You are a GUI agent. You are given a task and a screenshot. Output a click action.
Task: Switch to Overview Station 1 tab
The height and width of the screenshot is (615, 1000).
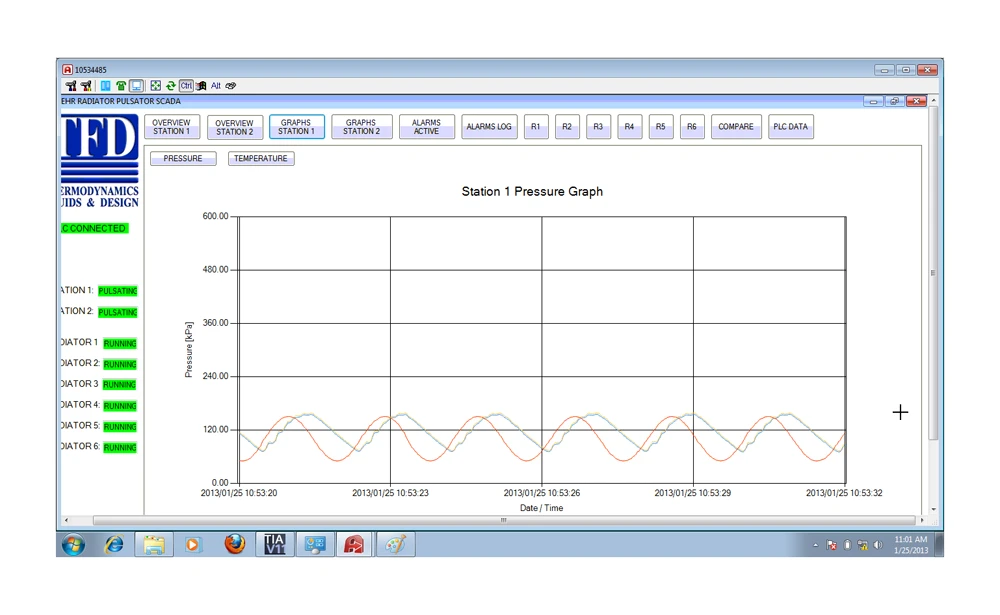click(x=170, y=127)
